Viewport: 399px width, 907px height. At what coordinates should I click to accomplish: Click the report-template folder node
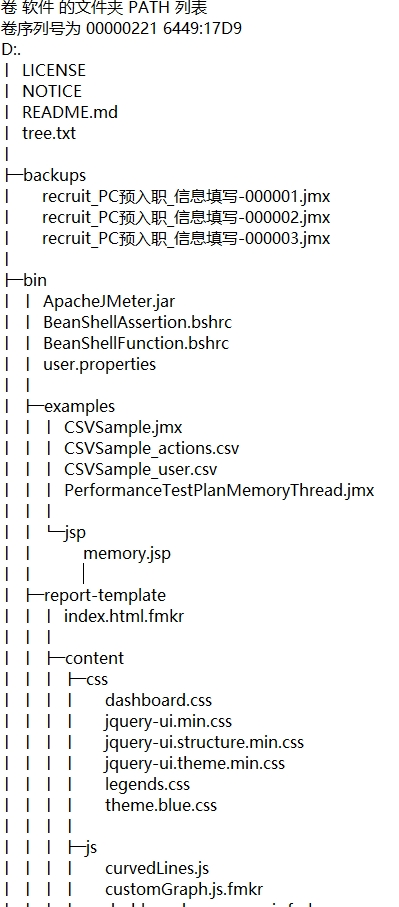point(105,595)
